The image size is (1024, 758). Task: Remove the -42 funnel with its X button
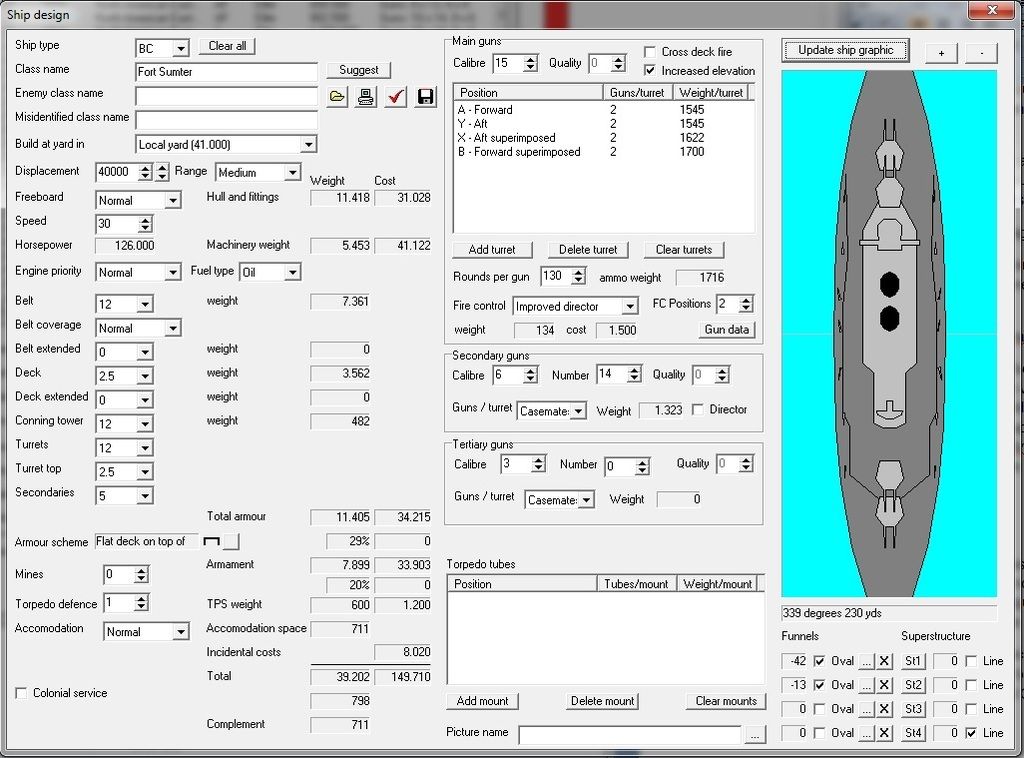(884, 661)
